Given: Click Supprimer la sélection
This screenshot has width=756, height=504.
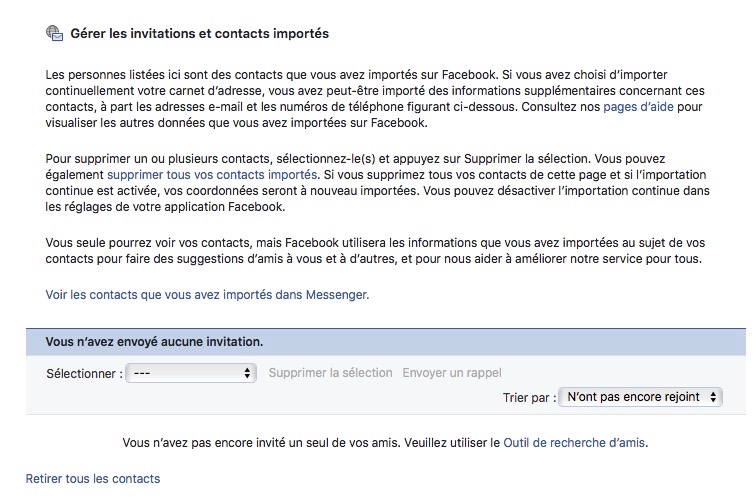Looking at the screenshot, I should pyautogui.click(x=330, y=373).
